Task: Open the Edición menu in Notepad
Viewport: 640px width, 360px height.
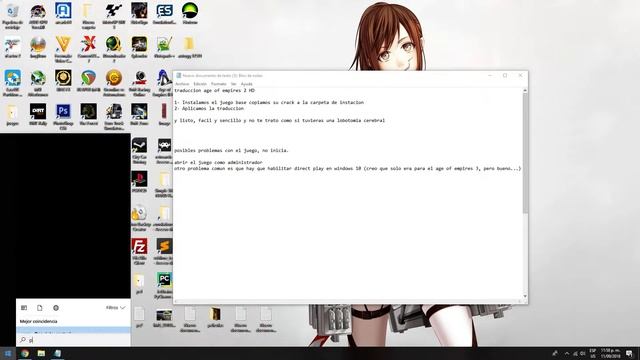Action: [200, 84]
